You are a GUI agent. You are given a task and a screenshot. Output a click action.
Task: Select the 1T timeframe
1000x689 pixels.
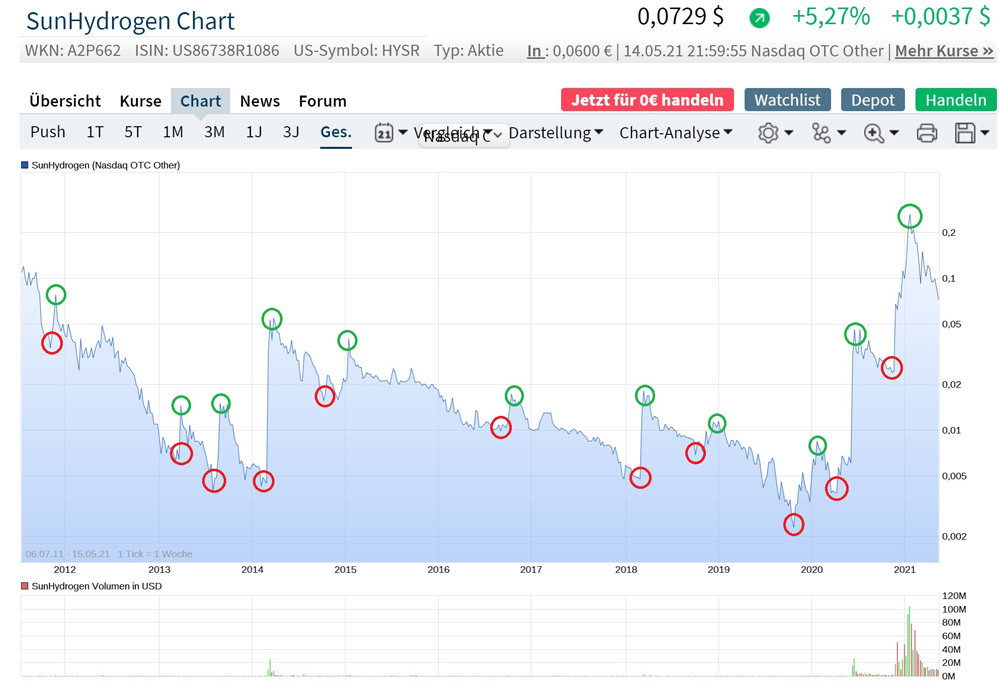click(94, 132)
